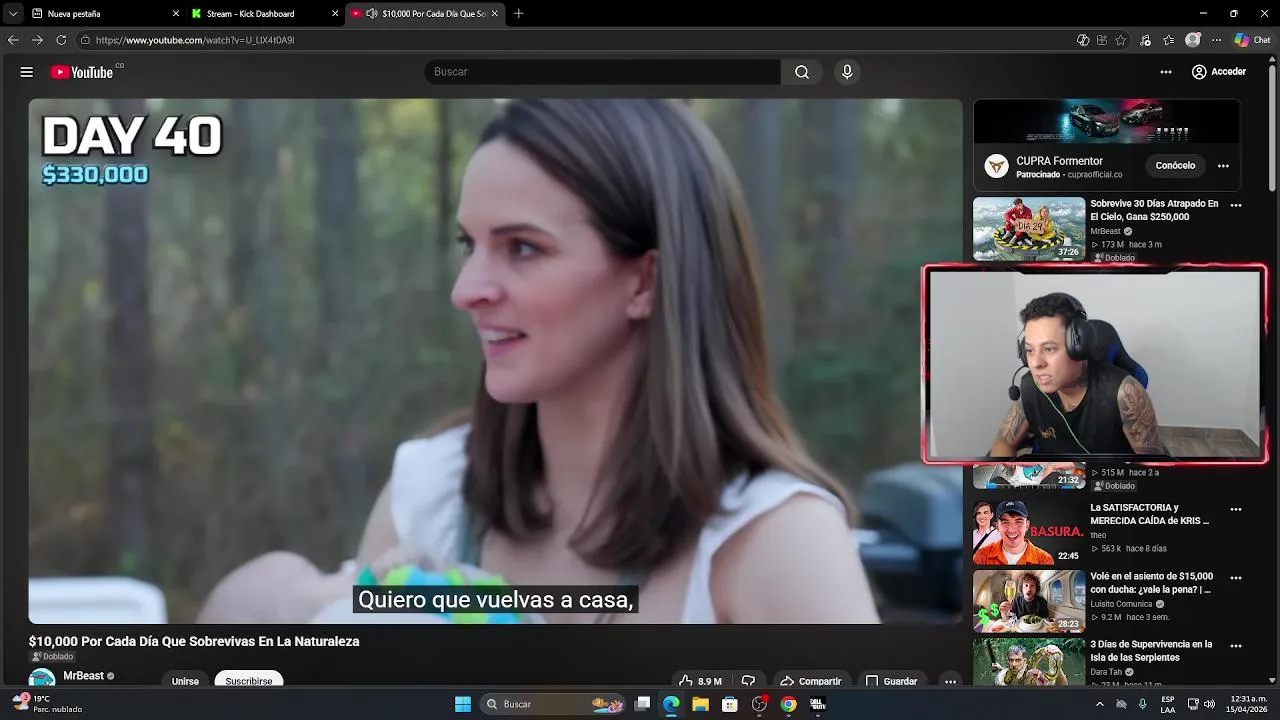Click the search magnifier button on YouTube
The width and height of the screenshot is (1280, 720).
coord(802,72)
